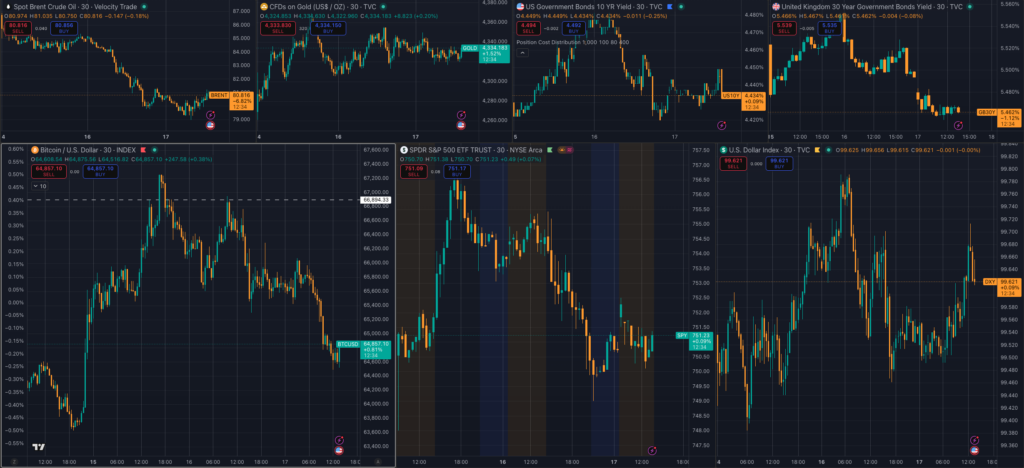Collapse the indicator legend chevron on US 10 YR chart
This screenshot has width=1024, height=468.
522,52
